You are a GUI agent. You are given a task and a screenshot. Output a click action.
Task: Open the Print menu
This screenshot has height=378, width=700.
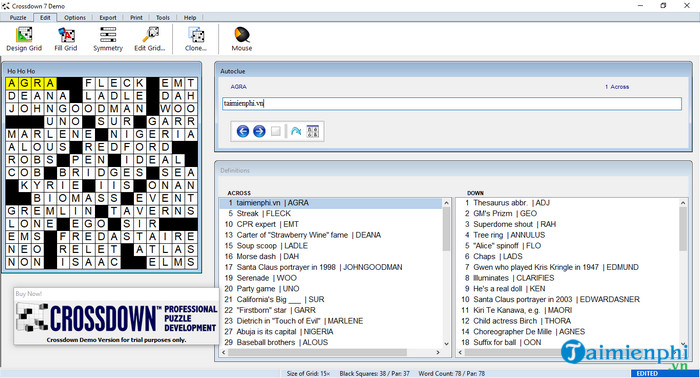pyautogui.click(x=136, y=17)
